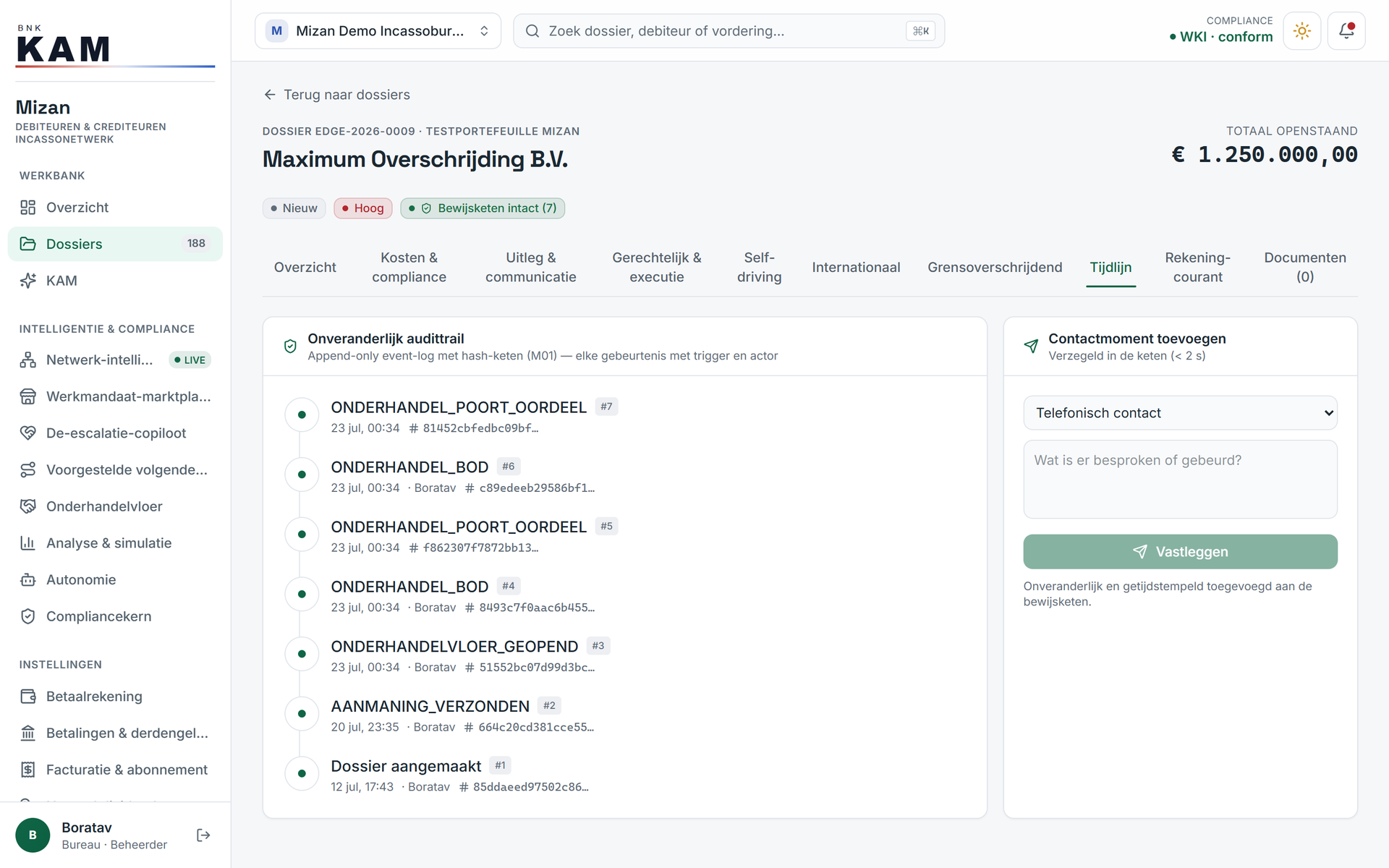The width and height of the screenshot is (1389, 868).
Task: Click the Onderhandelvloer handshake icon
Action: tap(27, 506)
